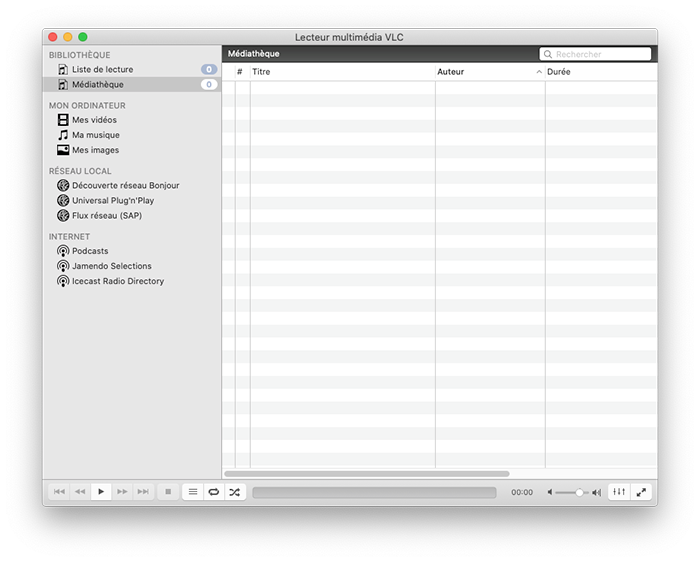Click the Médiathèque title in the dark header bar

coord(254,54)
